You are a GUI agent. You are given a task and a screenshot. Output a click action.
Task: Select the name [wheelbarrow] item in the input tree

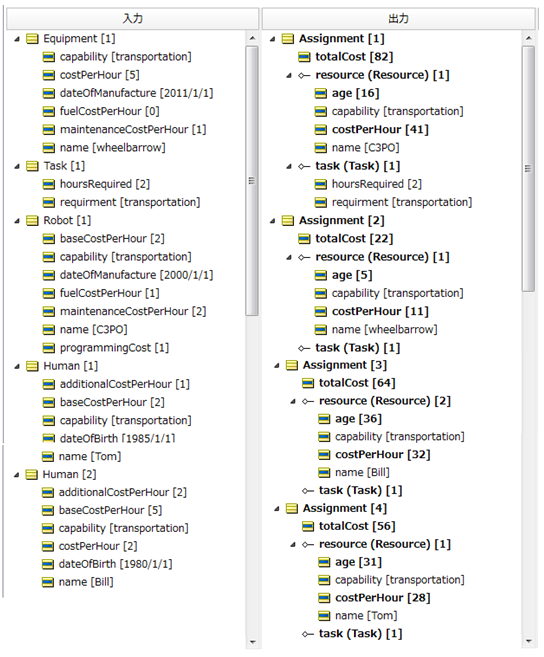112,147
